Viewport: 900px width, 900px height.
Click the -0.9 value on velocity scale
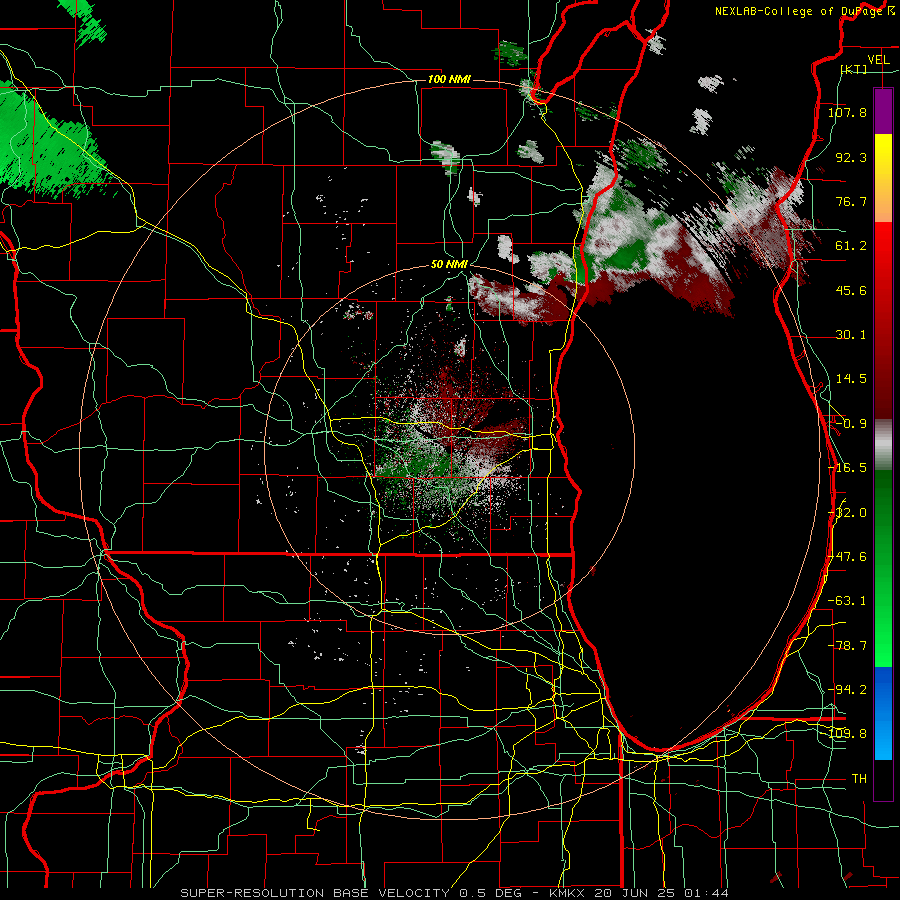[851, 424]
